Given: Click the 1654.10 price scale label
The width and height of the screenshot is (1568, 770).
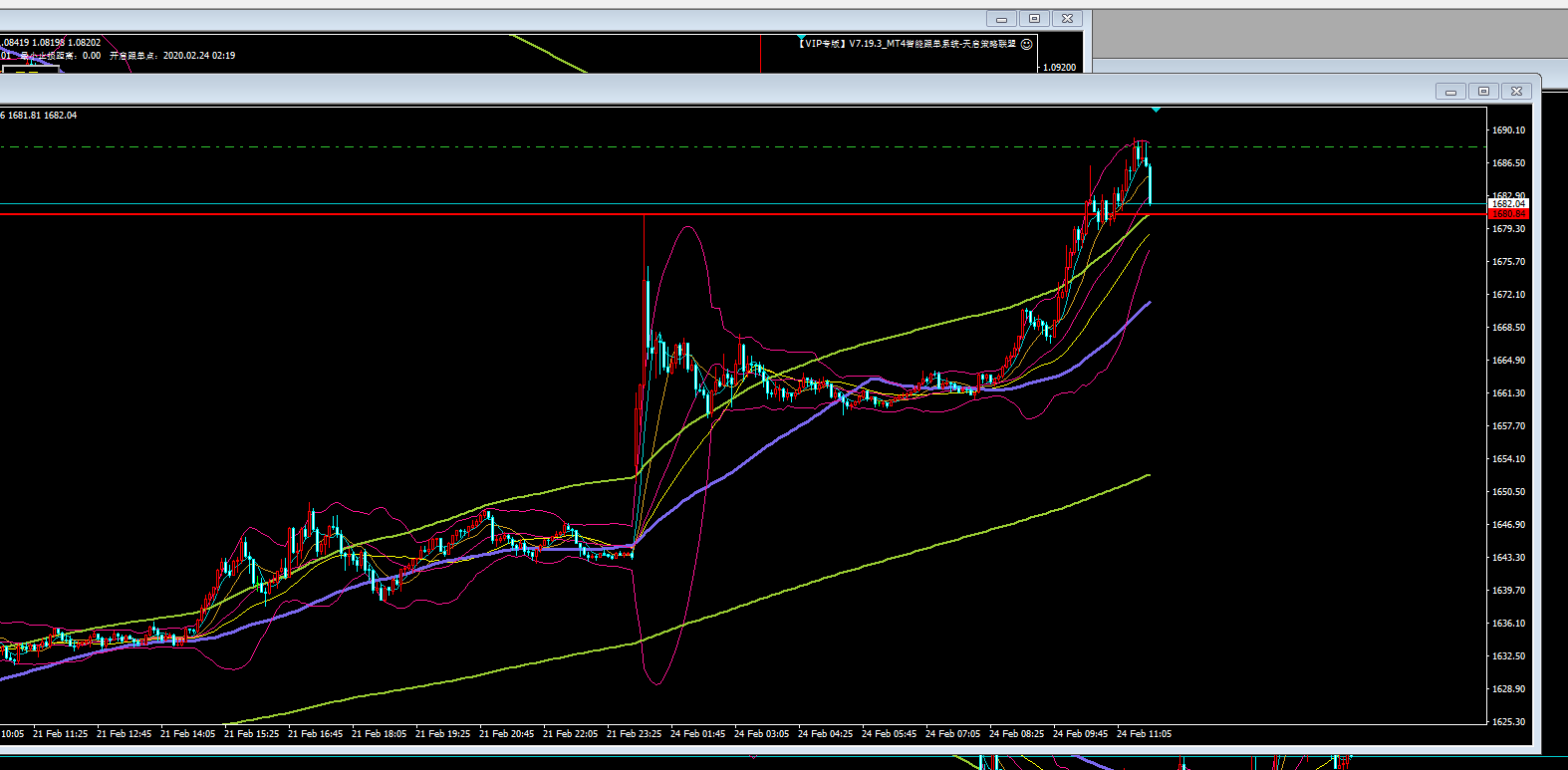Looking at the screenshot, I should tap(1508, 459).
